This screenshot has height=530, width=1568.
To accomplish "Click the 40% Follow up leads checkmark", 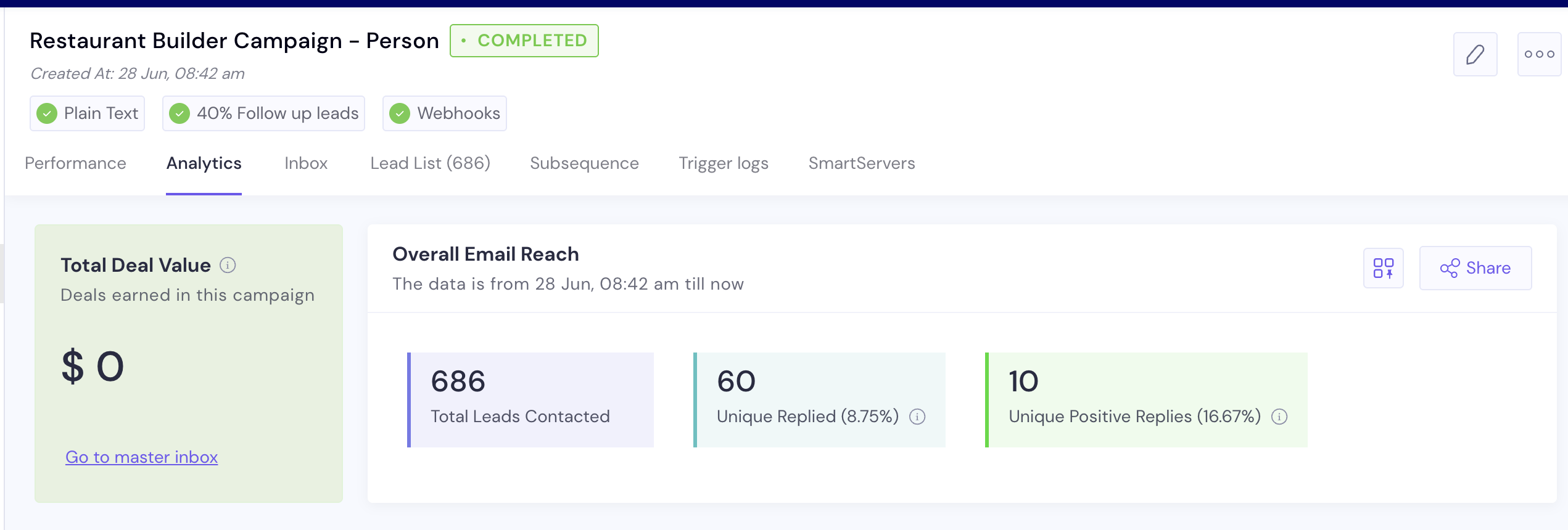I will [x=179, y=113].
